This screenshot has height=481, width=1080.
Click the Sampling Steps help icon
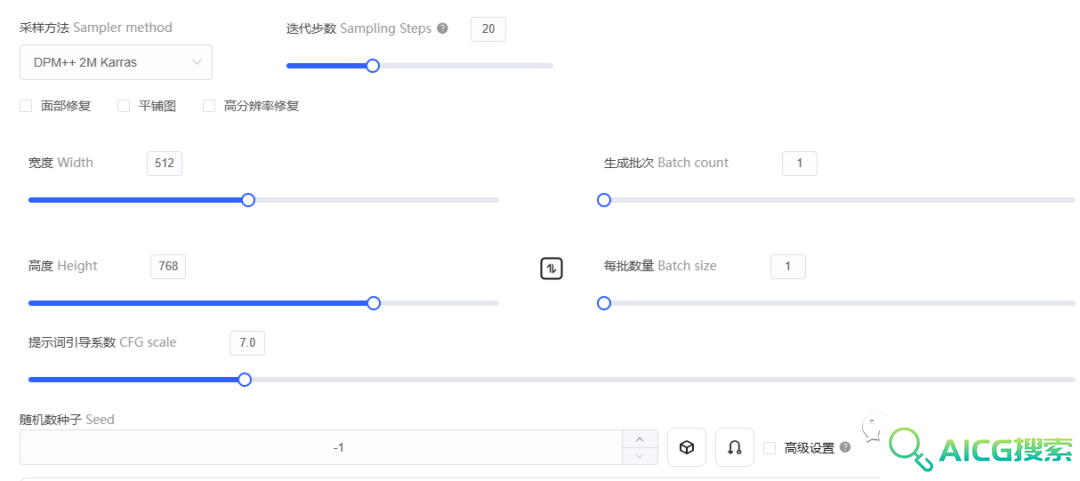(443, 29)
